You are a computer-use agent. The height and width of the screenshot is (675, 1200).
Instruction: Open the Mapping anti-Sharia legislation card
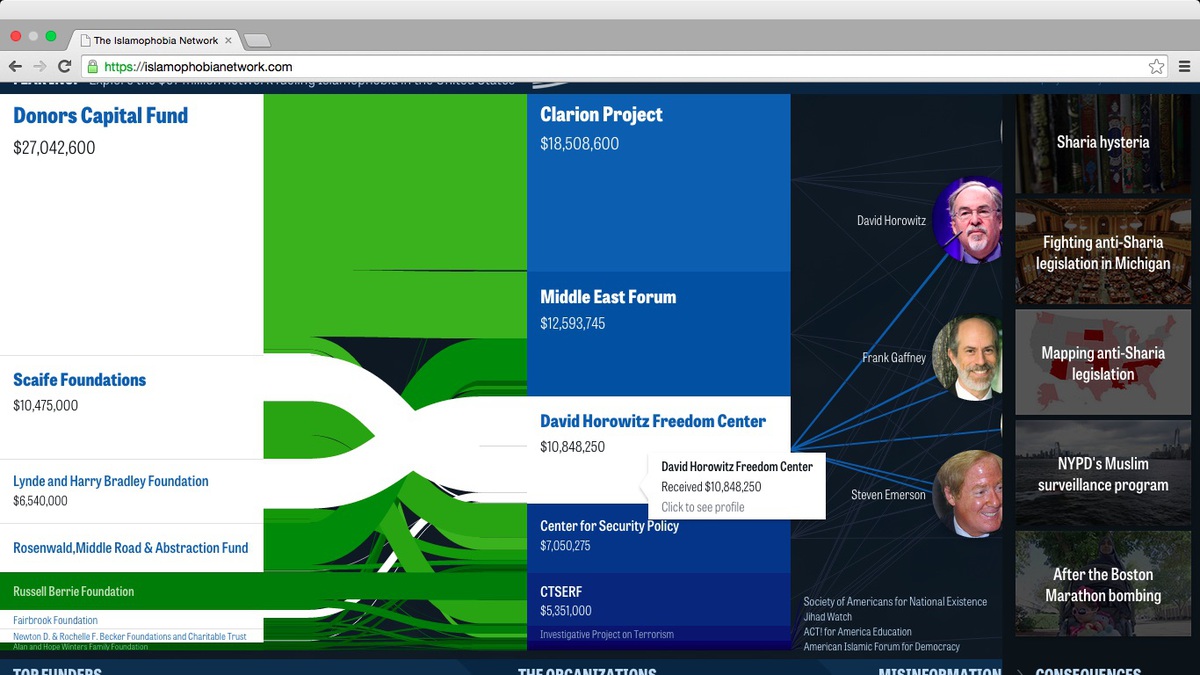coord(1103,363)
